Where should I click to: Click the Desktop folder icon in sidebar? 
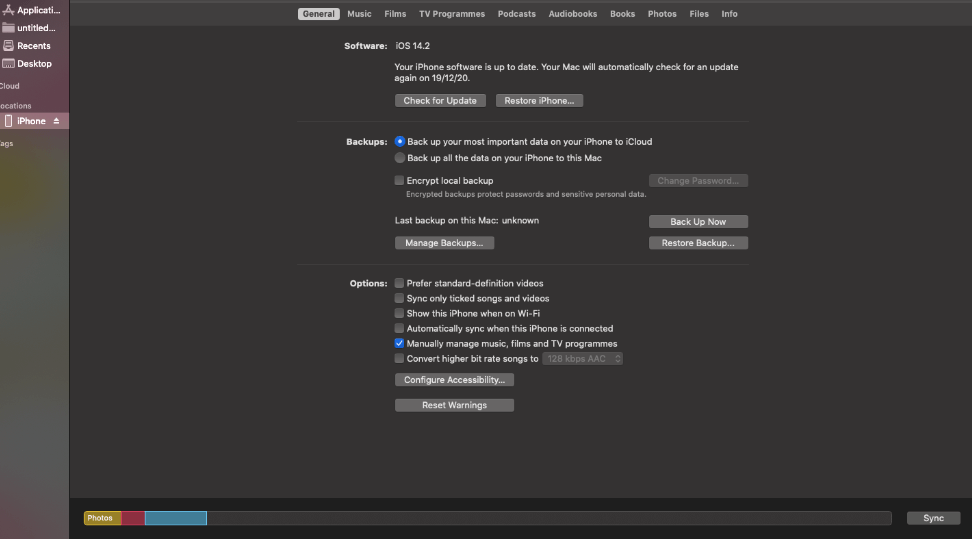tap(9, 64)
